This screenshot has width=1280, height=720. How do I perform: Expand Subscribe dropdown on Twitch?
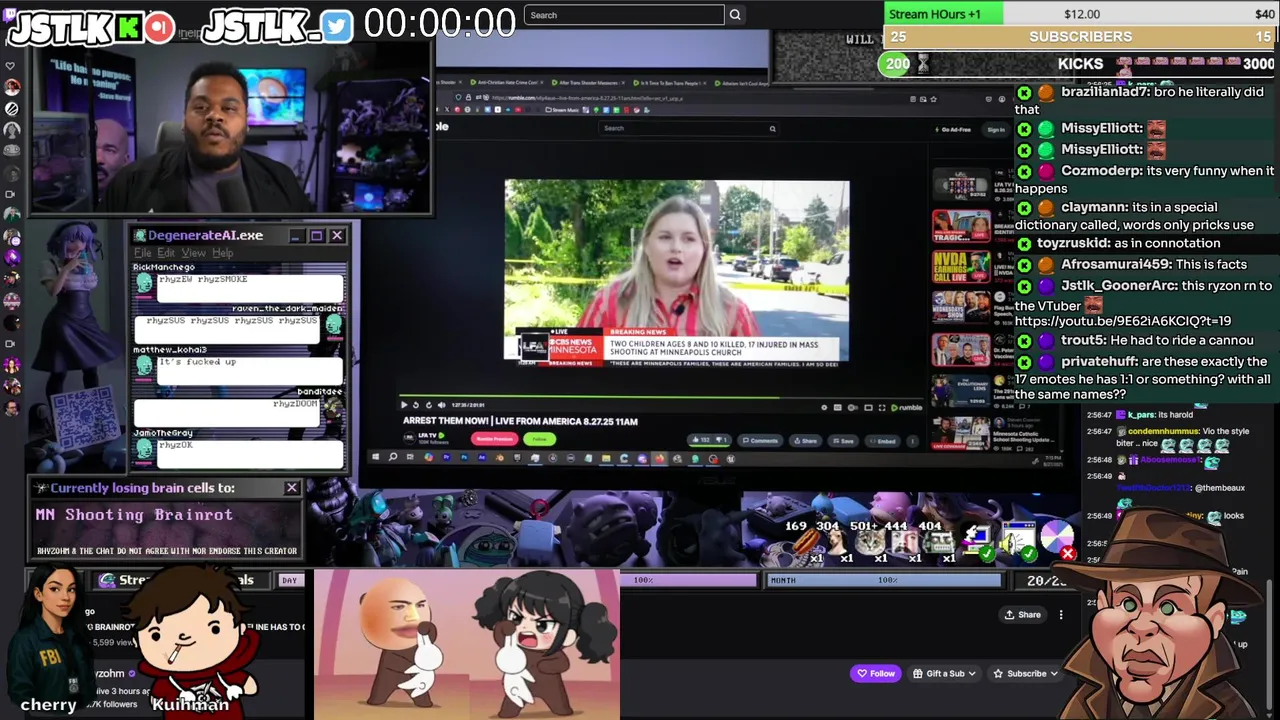1025,673
